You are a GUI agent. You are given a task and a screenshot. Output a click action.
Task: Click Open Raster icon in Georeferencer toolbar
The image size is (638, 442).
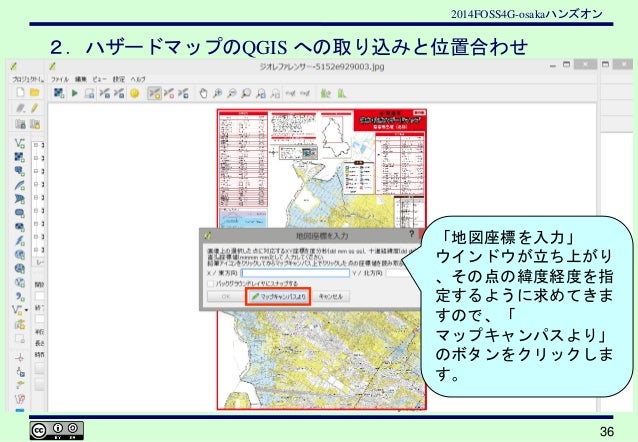coord(59,93)
